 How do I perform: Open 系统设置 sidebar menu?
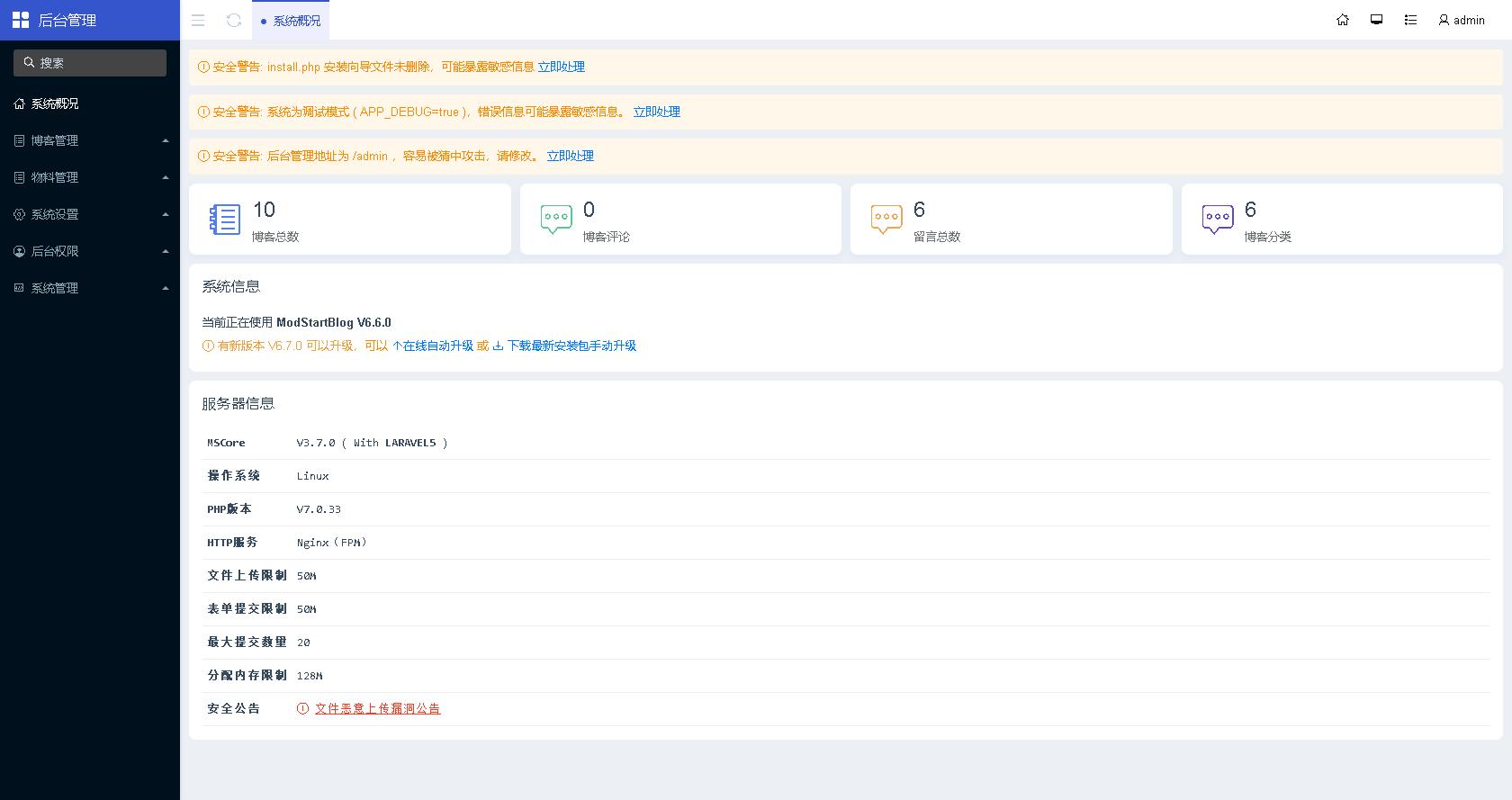click(x=90, y=214)
